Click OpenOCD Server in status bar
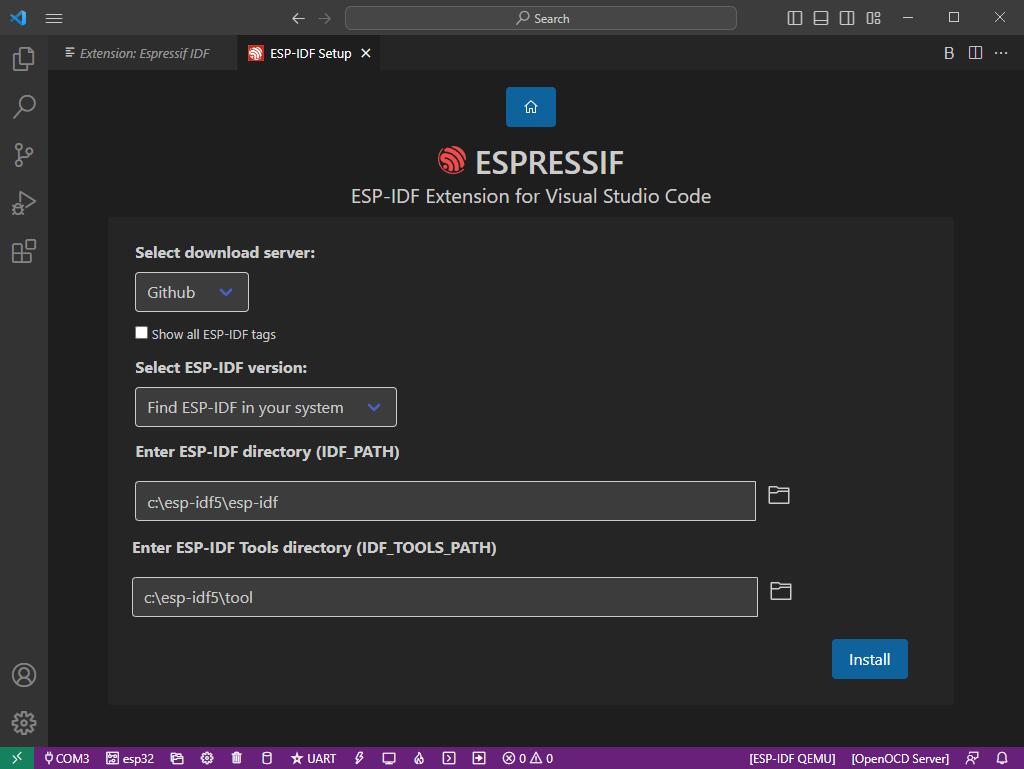Image resolution: width=1024 pixels, height=769 pixels. click(899, 758)
